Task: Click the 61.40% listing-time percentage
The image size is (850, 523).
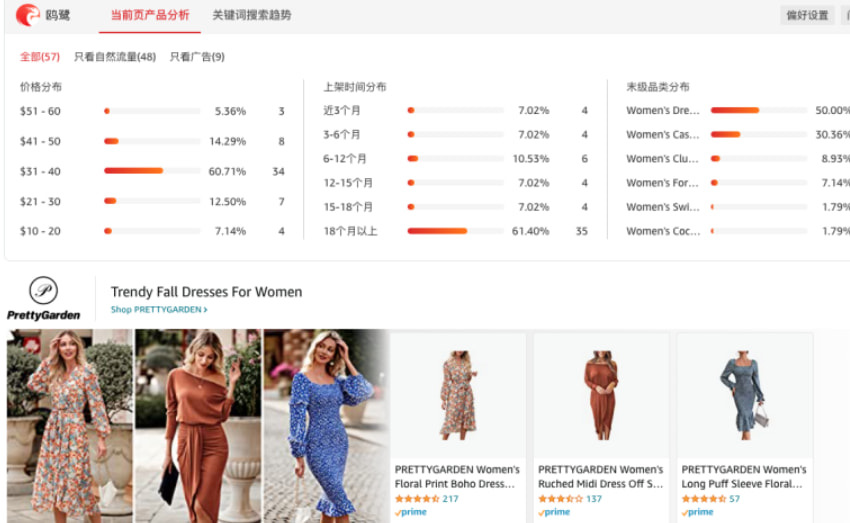Action: (530, 231)
